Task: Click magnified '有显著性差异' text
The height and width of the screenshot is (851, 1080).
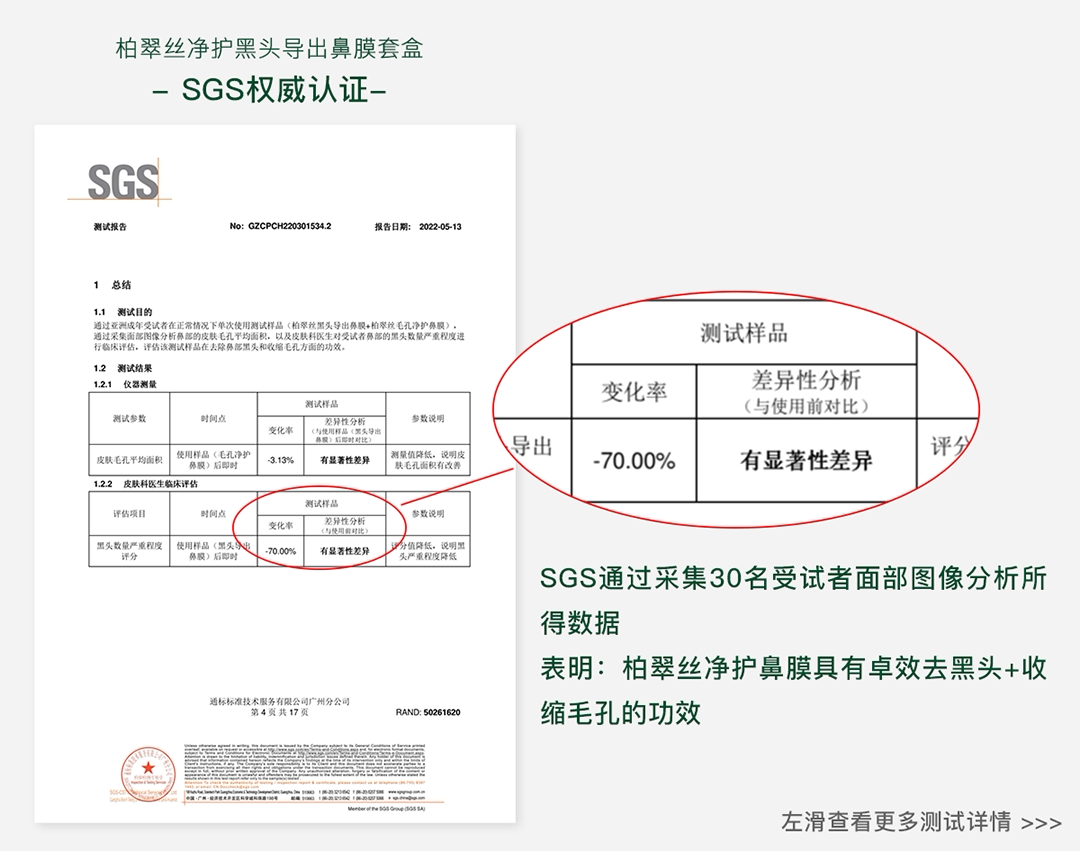Action: pos(807,460)
